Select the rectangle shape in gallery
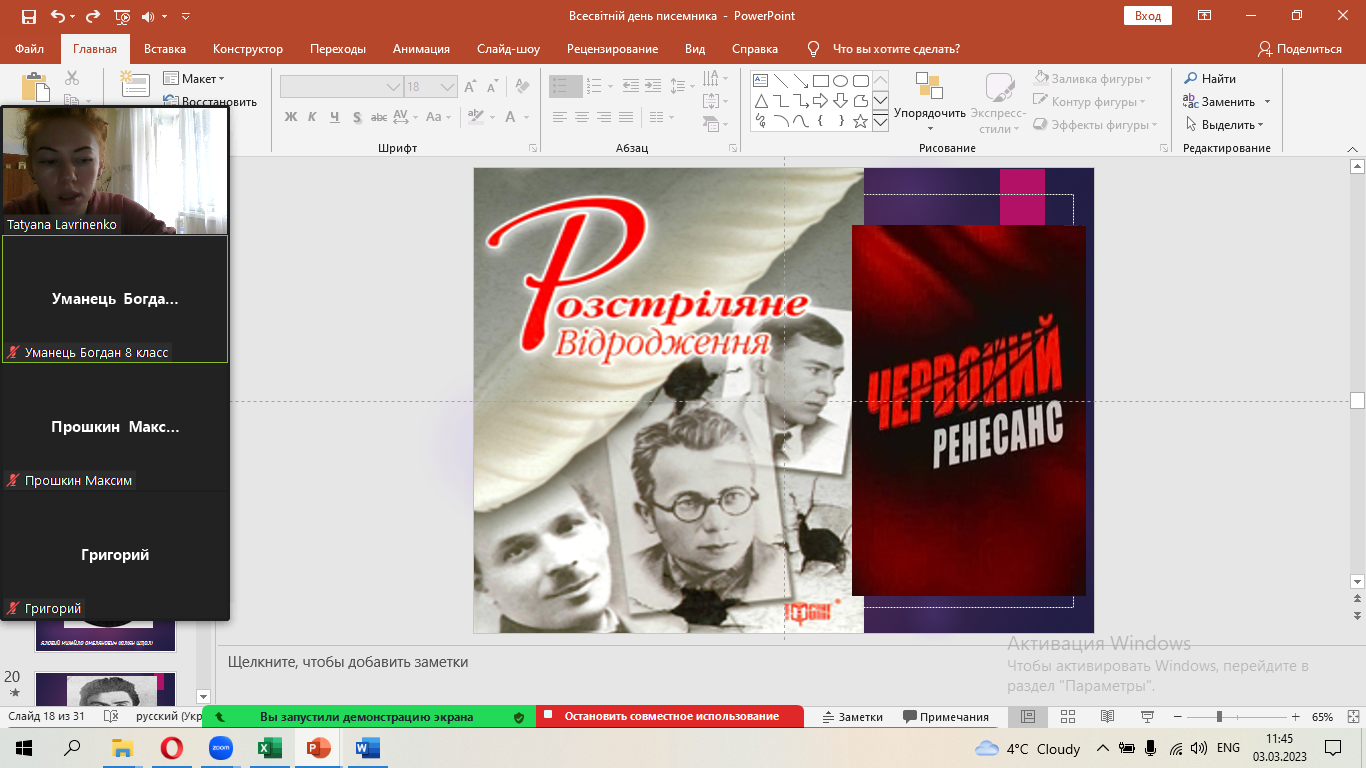1366x768 pixels. point(820,81)
